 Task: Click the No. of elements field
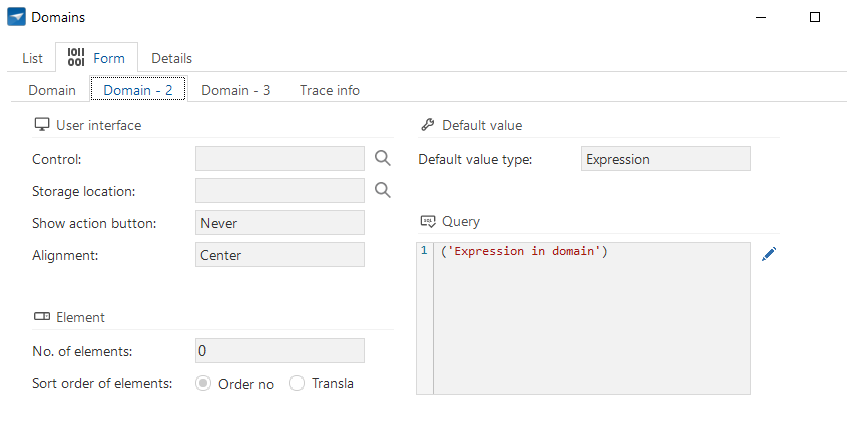(x=280, y=351)
